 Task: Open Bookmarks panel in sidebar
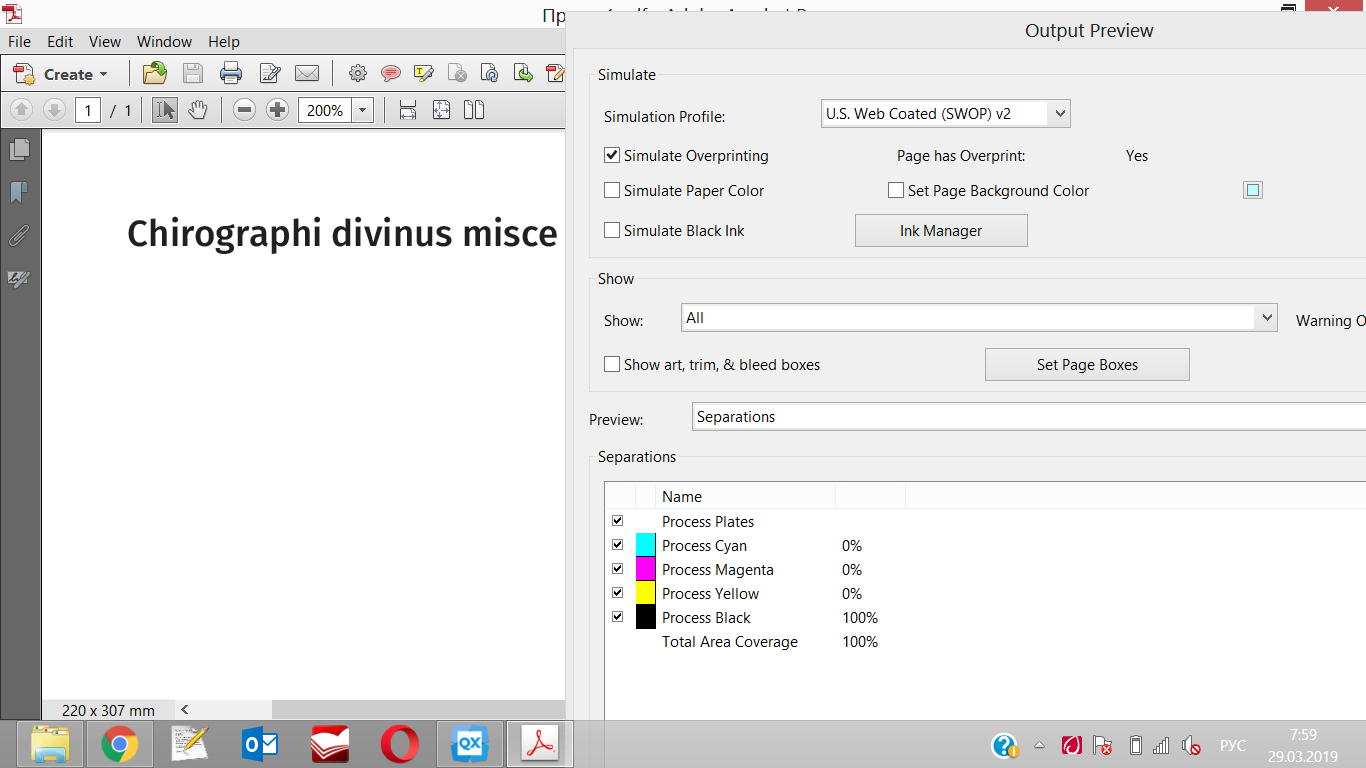point(19,193)
